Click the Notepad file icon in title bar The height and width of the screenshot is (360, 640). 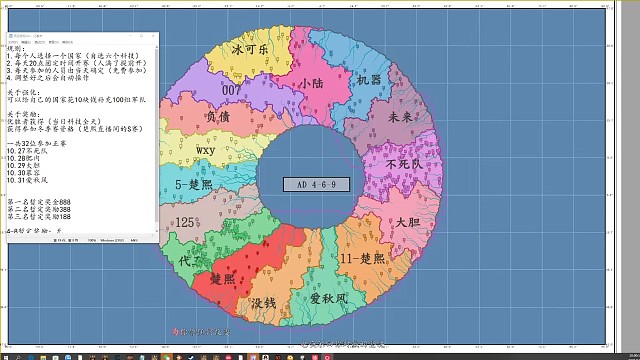coord(11,36)
